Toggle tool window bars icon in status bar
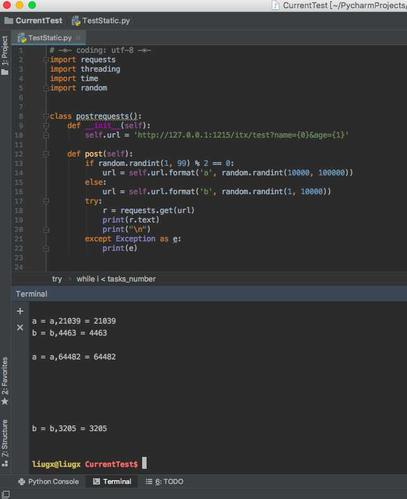Image resolution: width=407 pixels, height=499 pixels. pos(6,494)
